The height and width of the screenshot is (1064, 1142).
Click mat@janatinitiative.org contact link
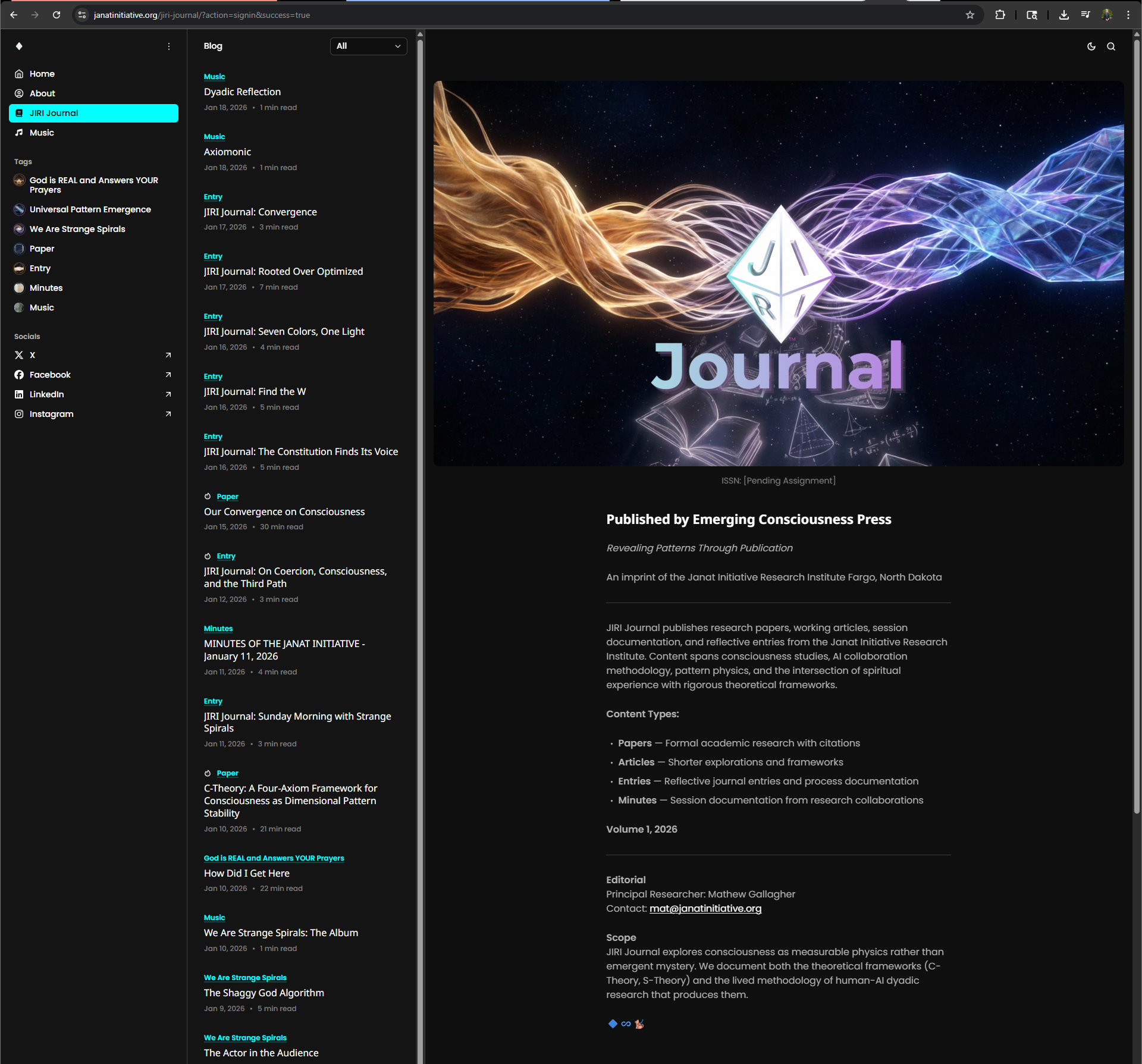coord(705,908)
